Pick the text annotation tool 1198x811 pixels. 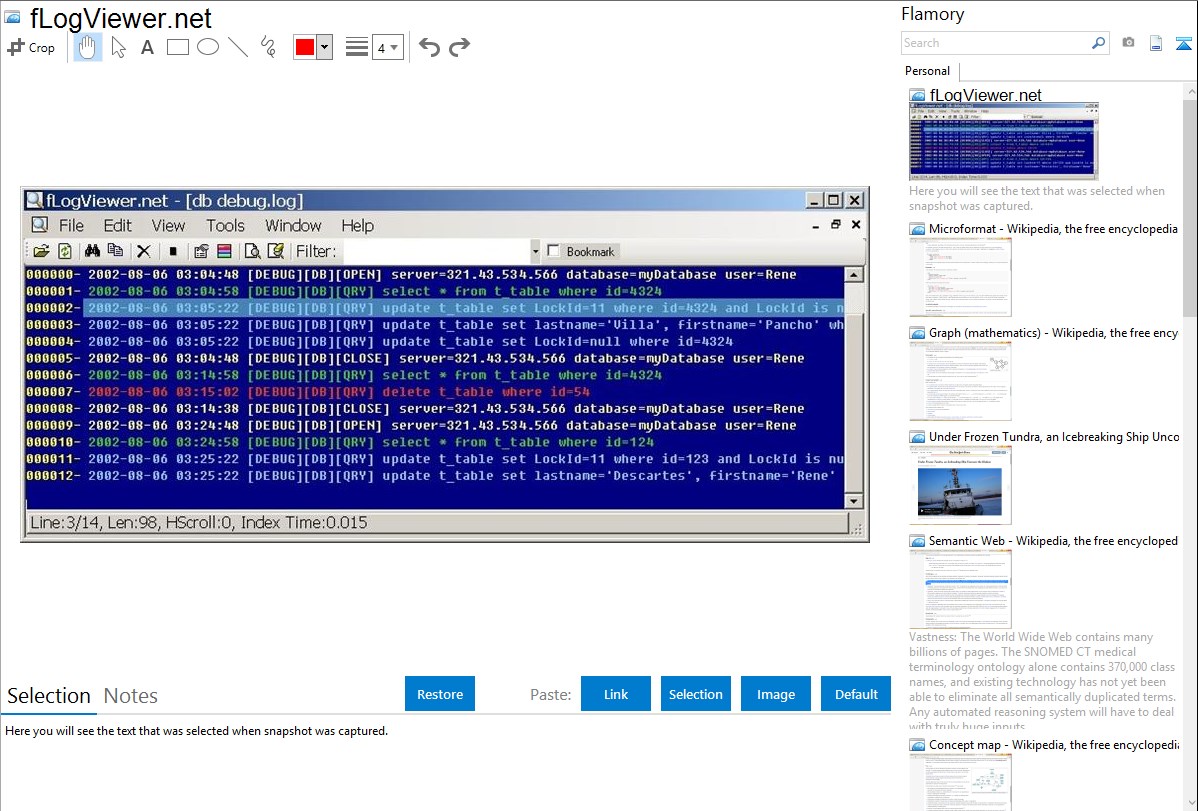pos(147,47)
